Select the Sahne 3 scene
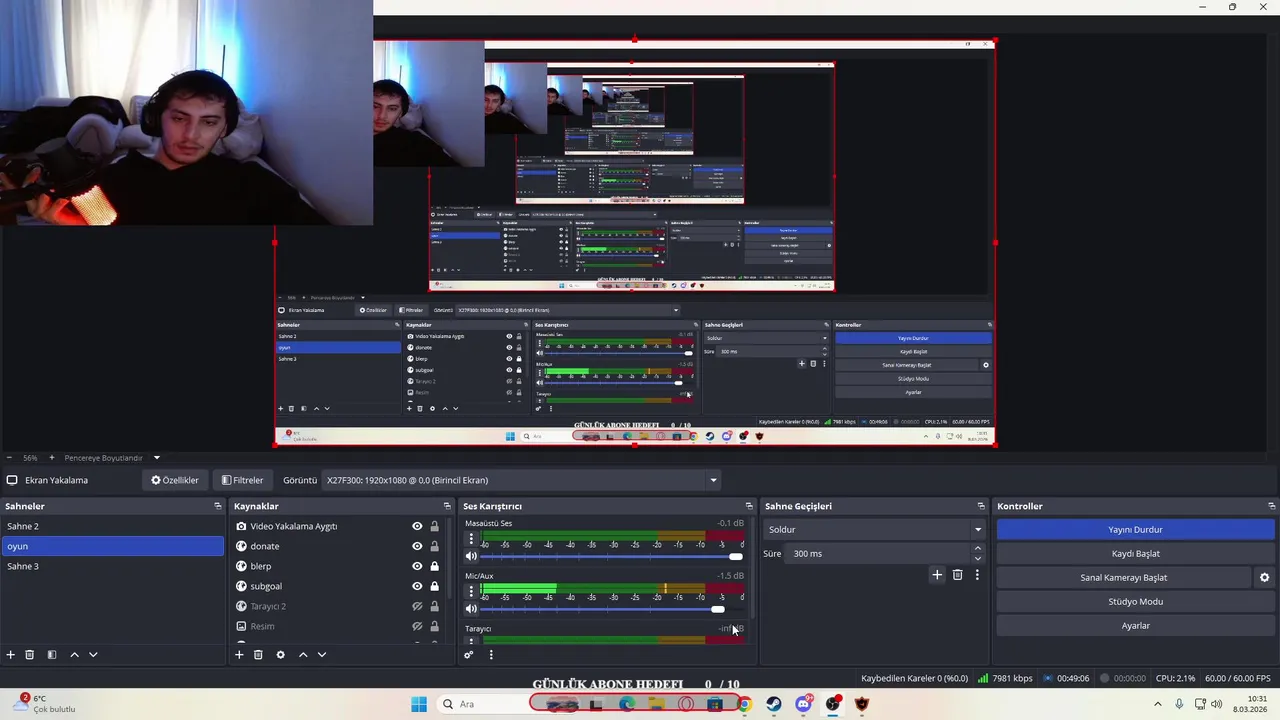The width and height of the screenshot is (1280, 720). (x=112, y=566)
